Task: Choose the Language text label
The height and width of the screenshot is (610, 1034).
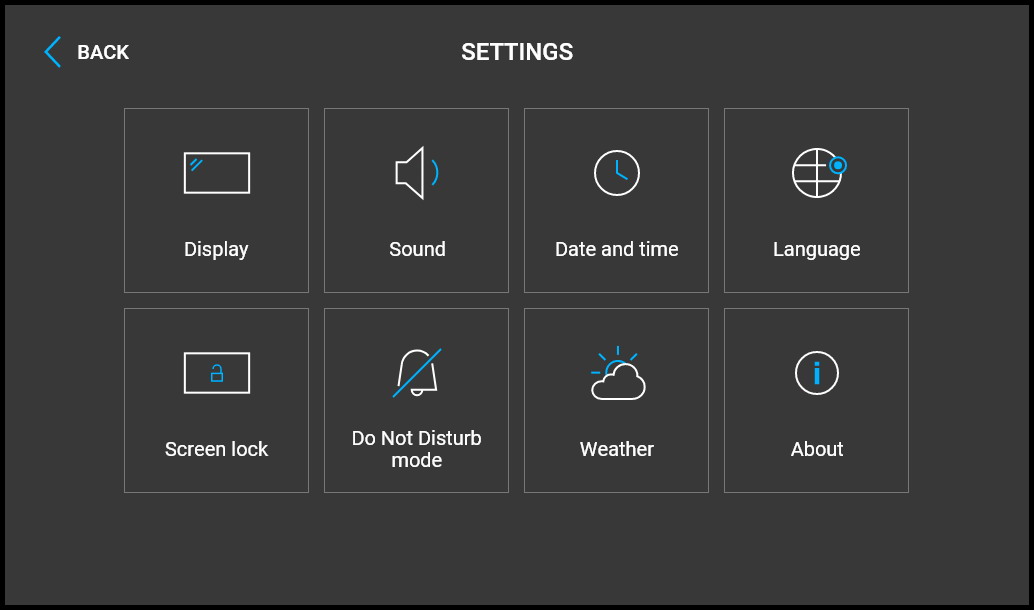Action: (817, 249)
